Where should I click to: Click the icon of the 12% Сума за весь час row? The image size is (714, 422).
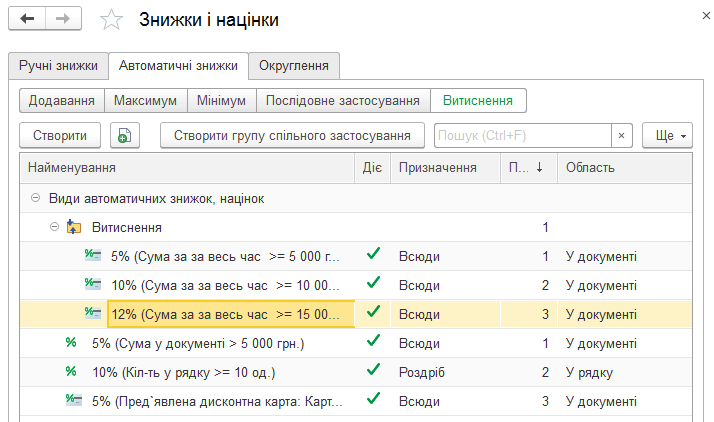93,313
